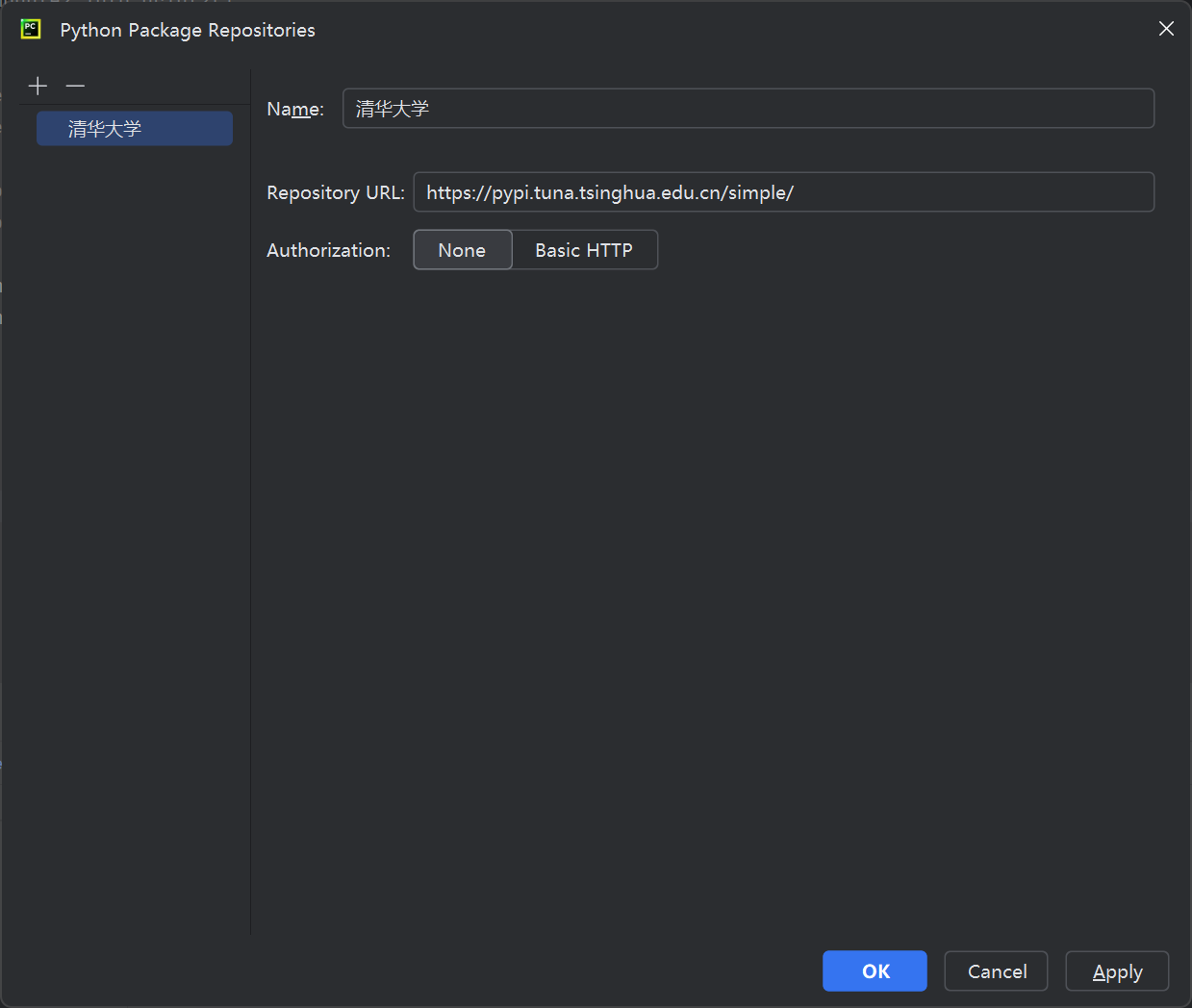Click the "Authorization:" label
The height and width of the screenshot is (1008, 1192).
click(328, 251)
